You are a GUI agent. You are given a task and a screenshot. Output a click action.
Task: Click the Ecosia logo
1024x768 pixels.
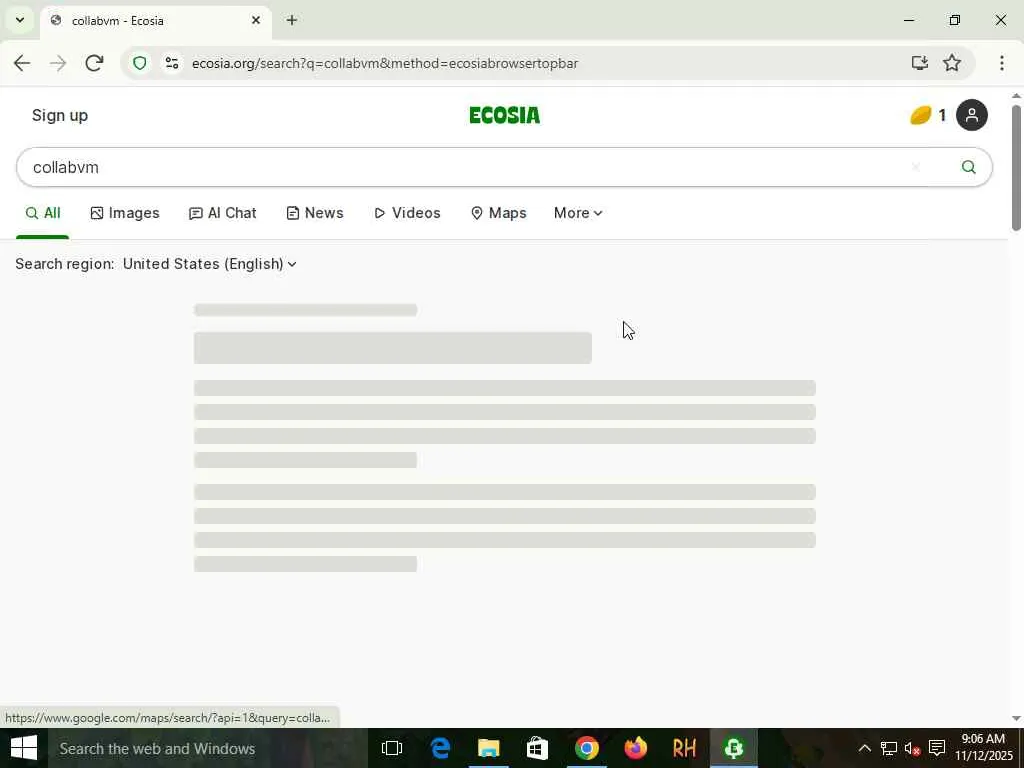504,116
